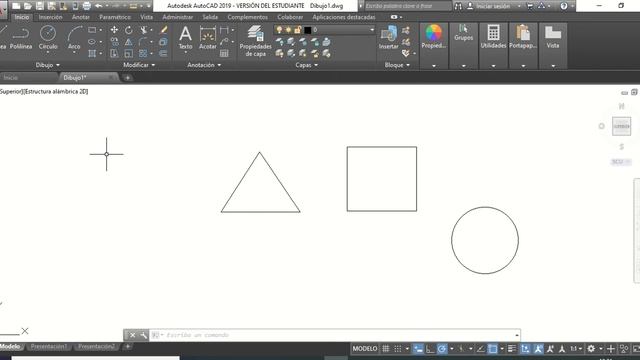Open the Salida ribbon tab
Viewport: 640px width, 360px height.
pyautogui.click(x=210, y=17)
